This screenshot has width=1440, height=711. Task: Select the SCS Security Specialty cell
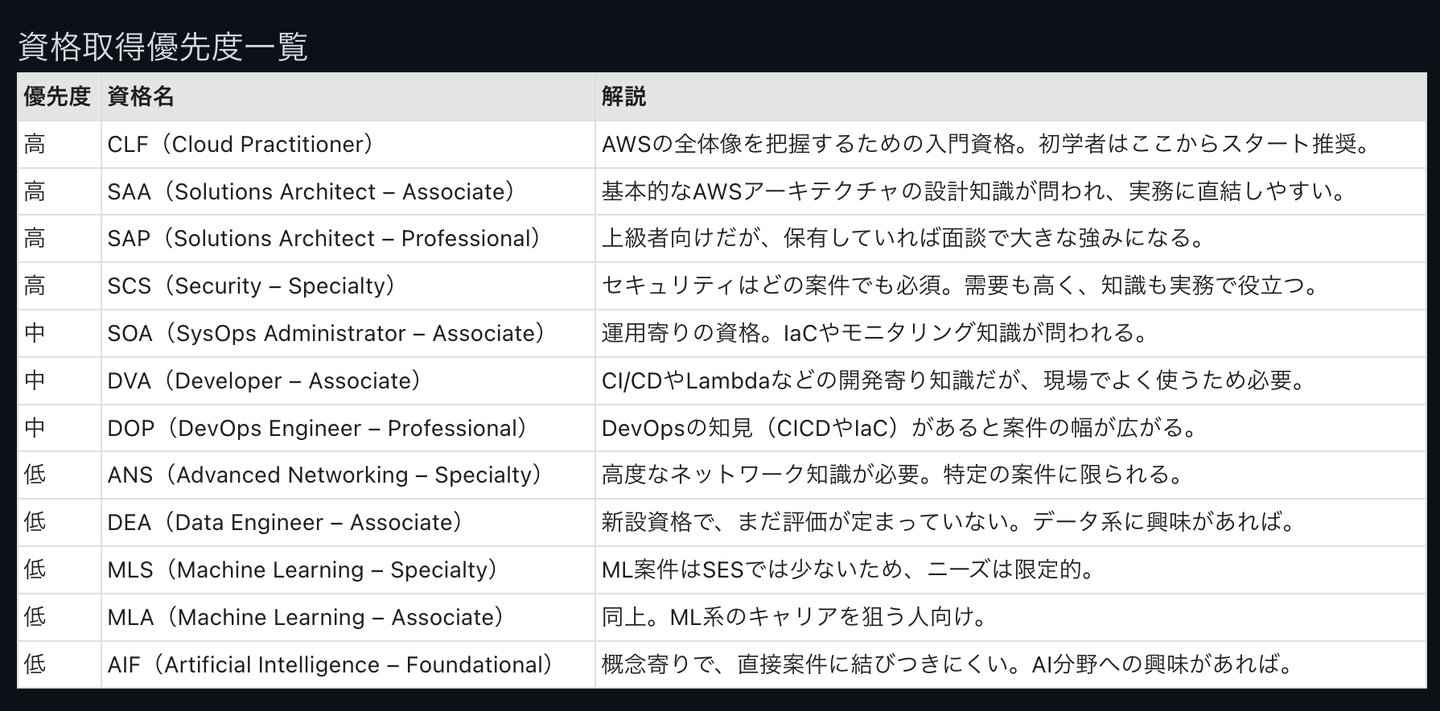[x=252, y=286]
